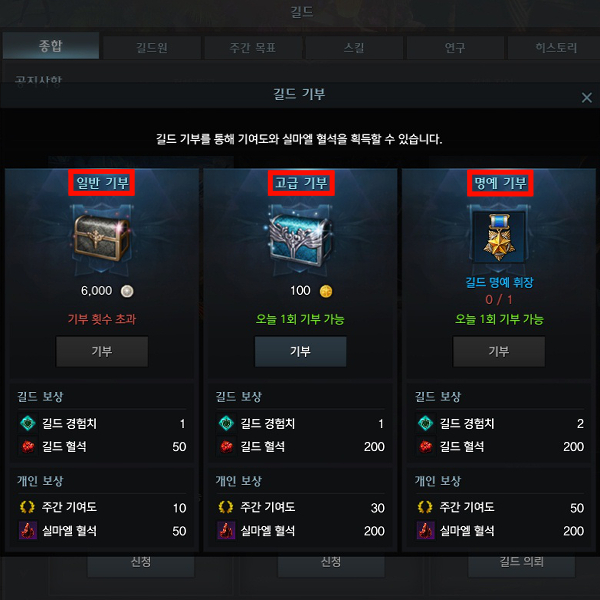
Task: Click the silver coin icon next to 6,000
Action: (127, 292)
